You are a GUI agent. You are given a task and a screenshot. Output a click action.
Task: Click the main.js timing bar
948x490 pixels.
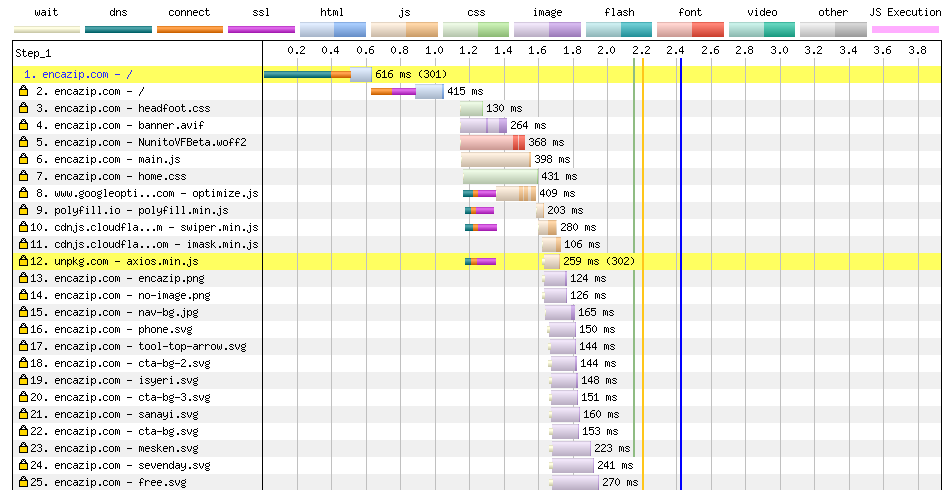coord(496,160)
